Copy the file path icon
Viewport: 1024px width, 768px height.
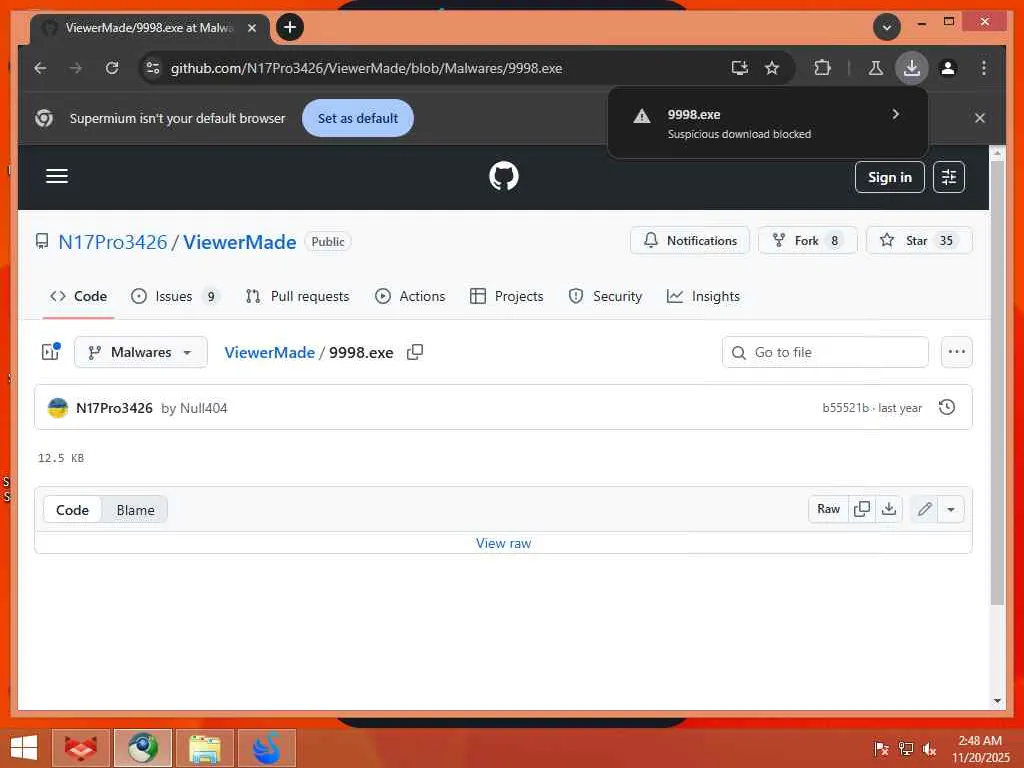pos(415,352)
